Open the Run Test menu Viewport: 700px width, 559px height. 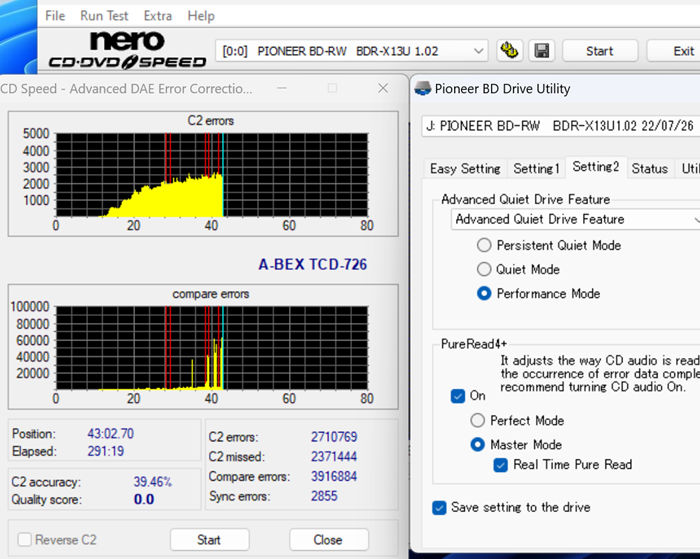pos(104,16)
